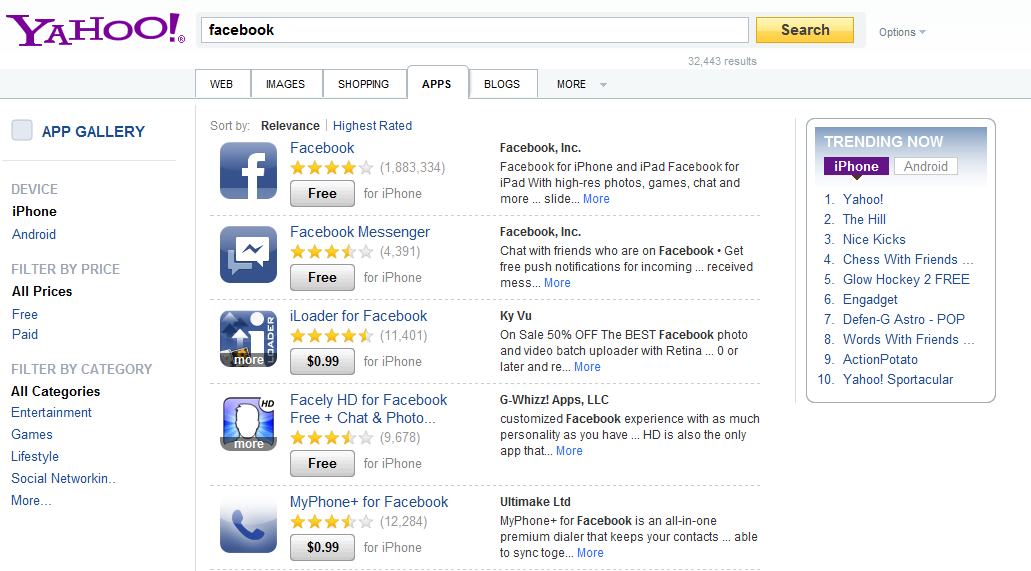Click the Free button for Facely HD
This screenshot has height=571, width=1031.
tap(322, 464)
